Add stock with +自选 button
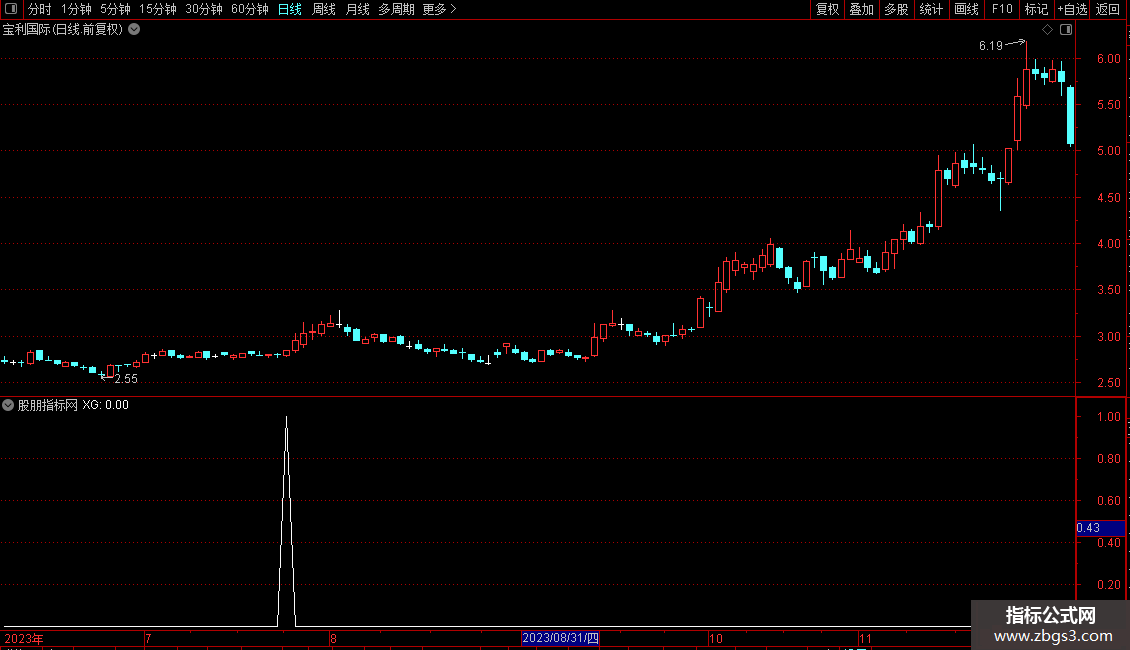This screenshot has height=650, width=1130. tap(1072, 9)
